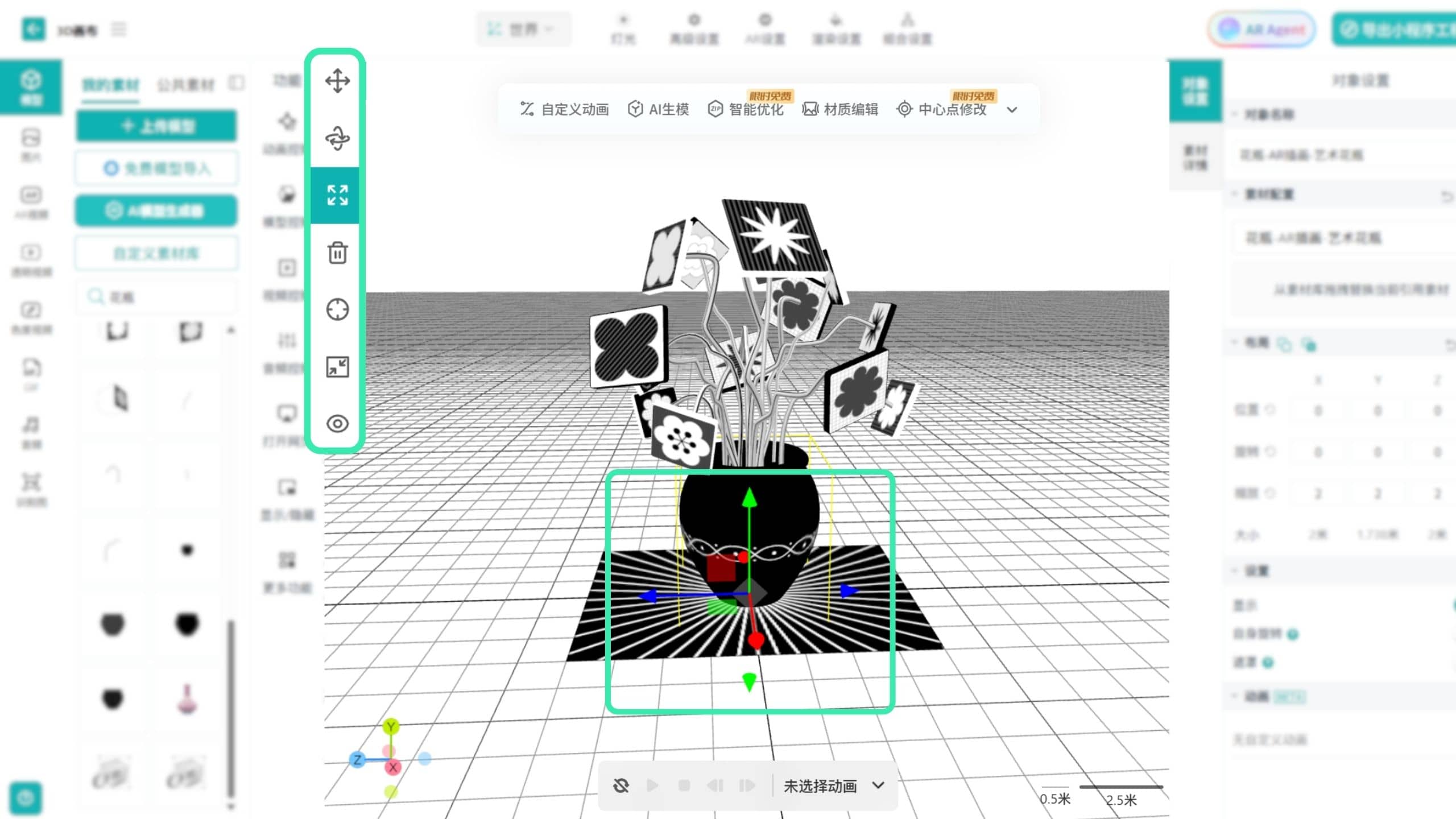Open the 灯光 lighting settings
The image size is (1456, 819).
click(623, 29)
